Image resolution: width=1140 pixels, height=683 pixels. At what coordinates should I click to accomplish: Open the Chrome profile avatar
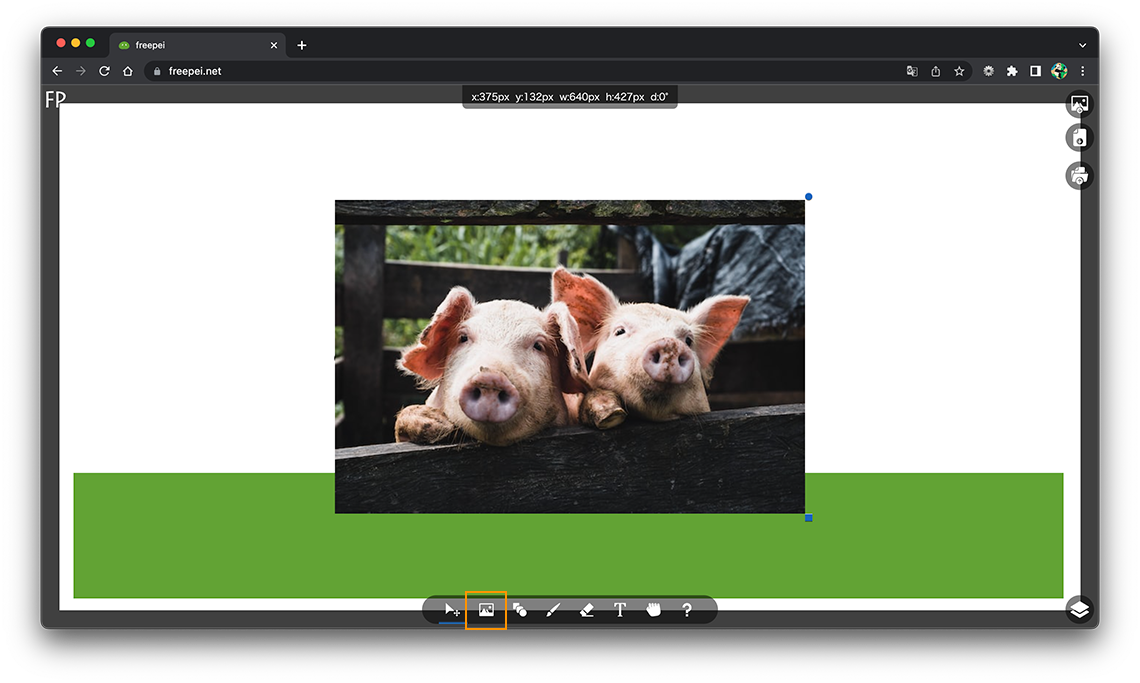[x=1059, y=71]
